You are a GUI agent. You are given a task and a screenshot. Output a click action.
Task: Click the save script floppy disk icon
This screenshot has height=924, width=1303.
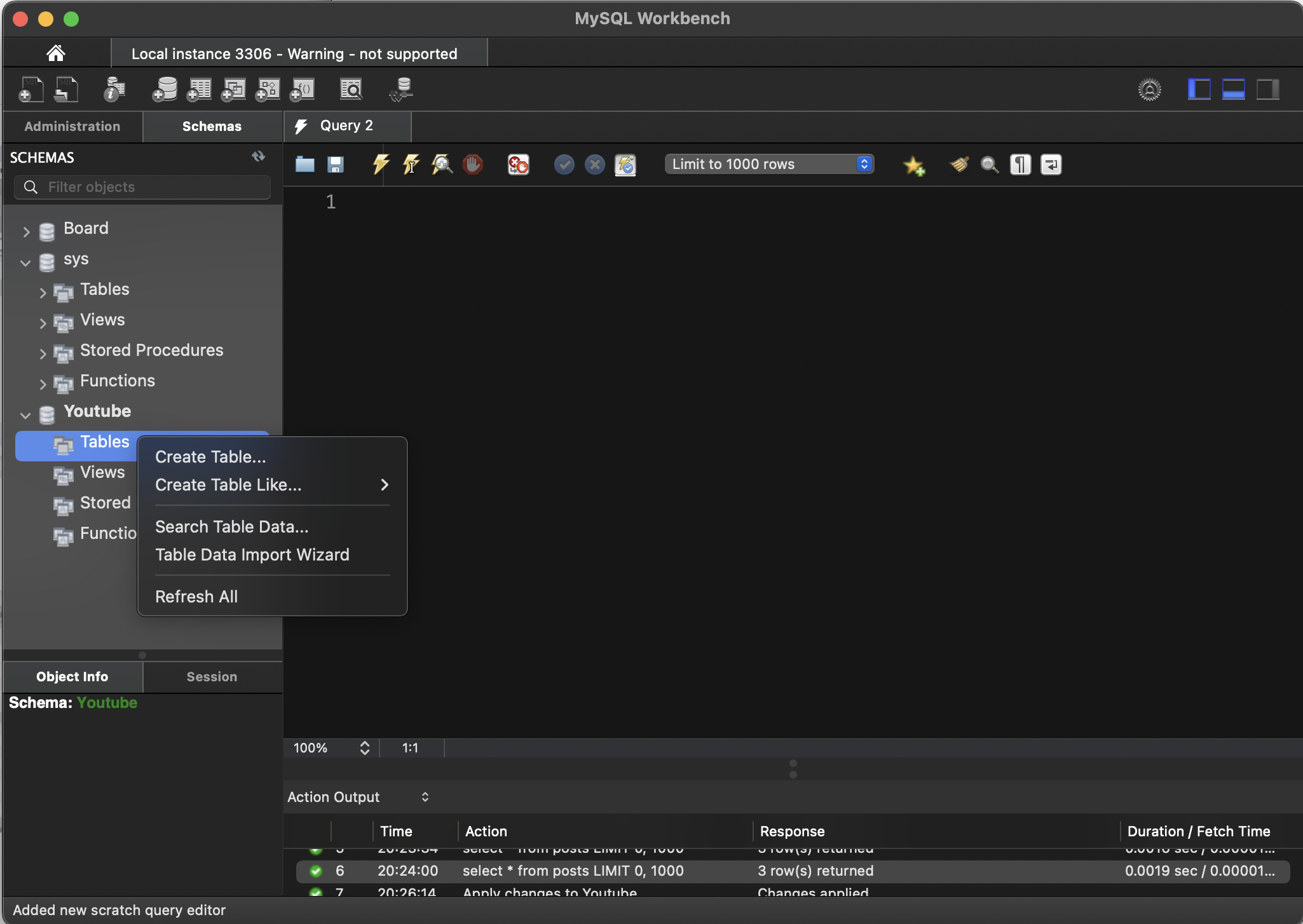pyautogui.click(x=336, y=165)
